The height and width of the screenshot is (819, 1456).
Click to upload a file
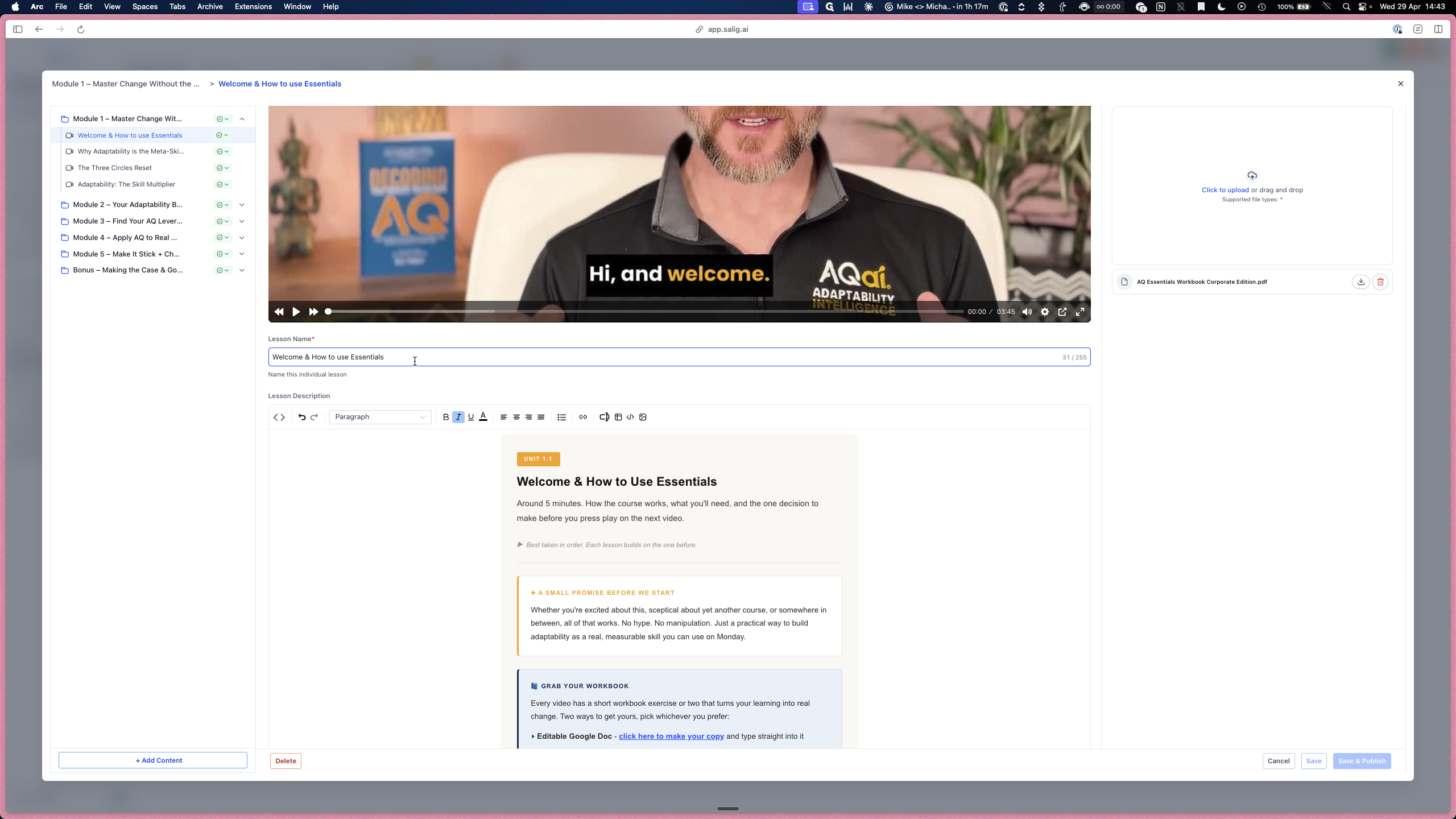(1225, 190)
